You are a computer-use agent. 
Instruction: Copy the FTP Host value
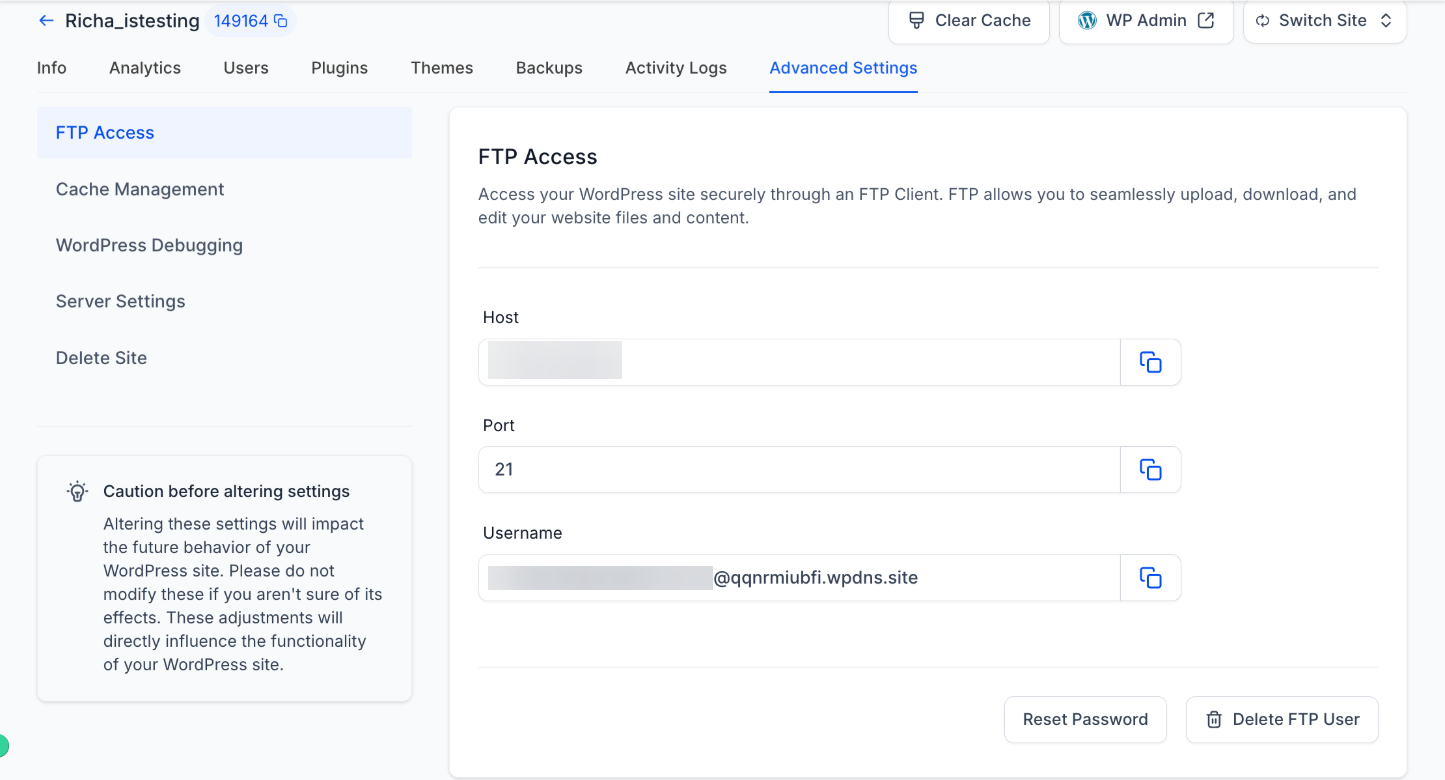click(x=1150, y=362)
